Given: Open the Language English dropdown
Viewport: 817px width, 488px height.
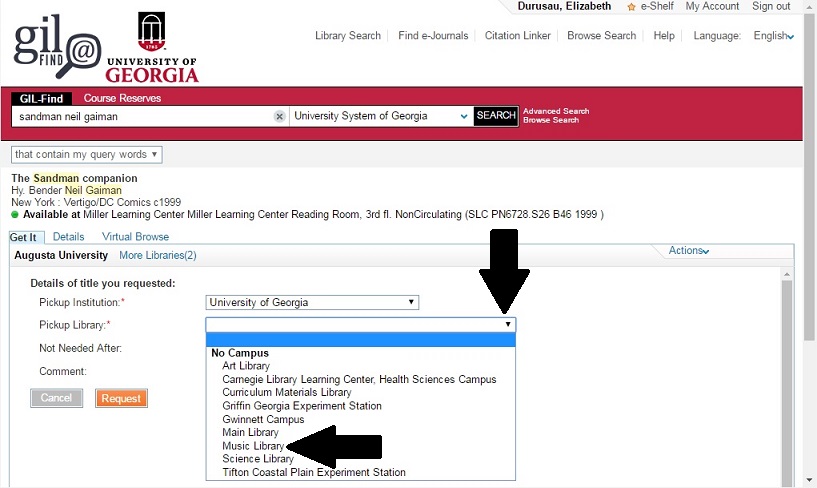Looking at the screenshot, I should [x=773, y=36].
